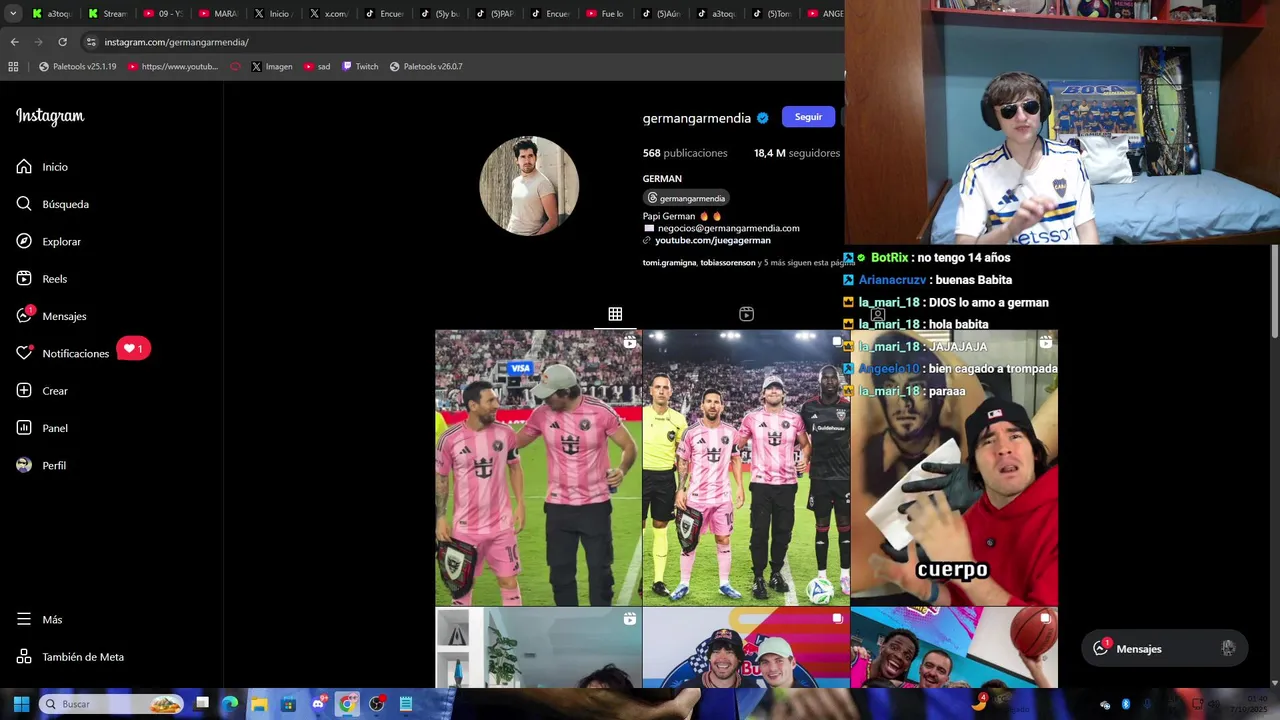This screenshot has width=1280, height=720.
Task: Open sad bookmark
Action: click(x=317, y=67)
